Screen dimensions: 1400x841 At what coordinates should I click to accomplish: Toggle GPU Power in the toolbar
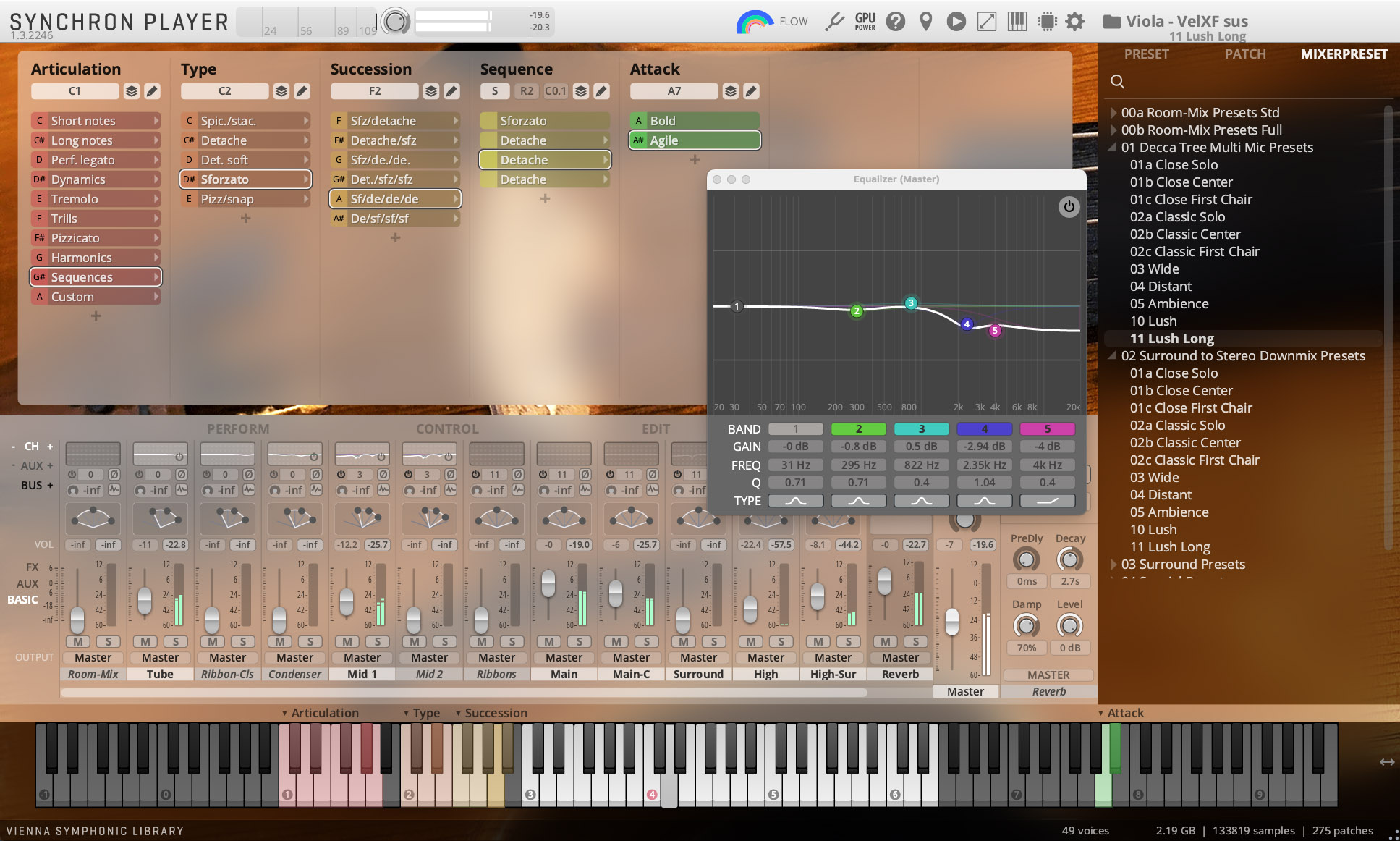865,21
